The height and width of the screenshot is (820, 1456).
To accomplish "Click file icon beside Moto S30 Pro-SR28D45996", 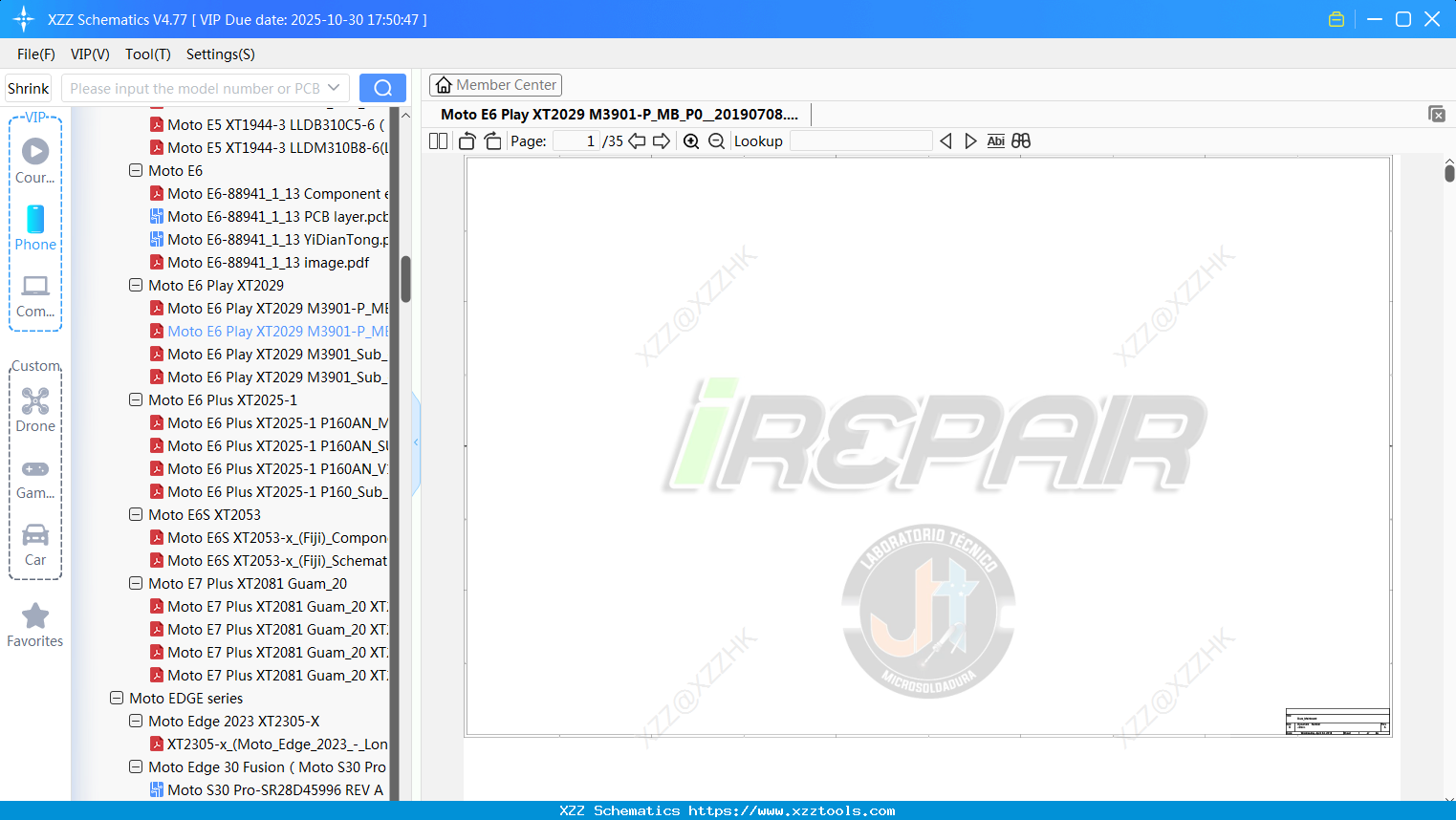I will 157,789.
